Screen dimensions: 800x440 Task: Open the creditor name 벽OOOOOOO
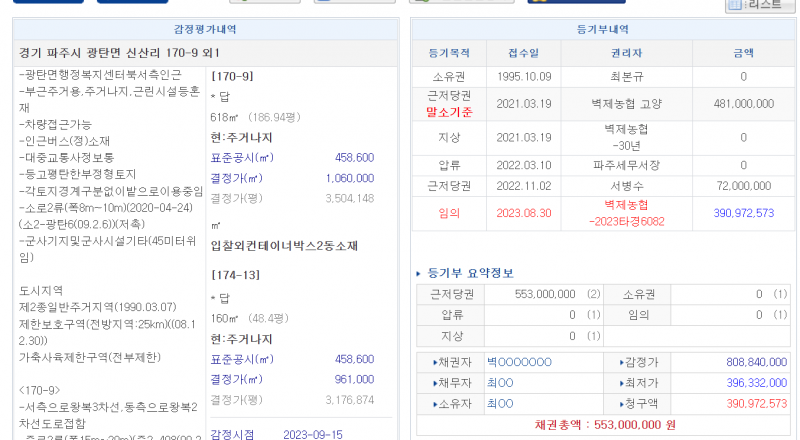519,362
